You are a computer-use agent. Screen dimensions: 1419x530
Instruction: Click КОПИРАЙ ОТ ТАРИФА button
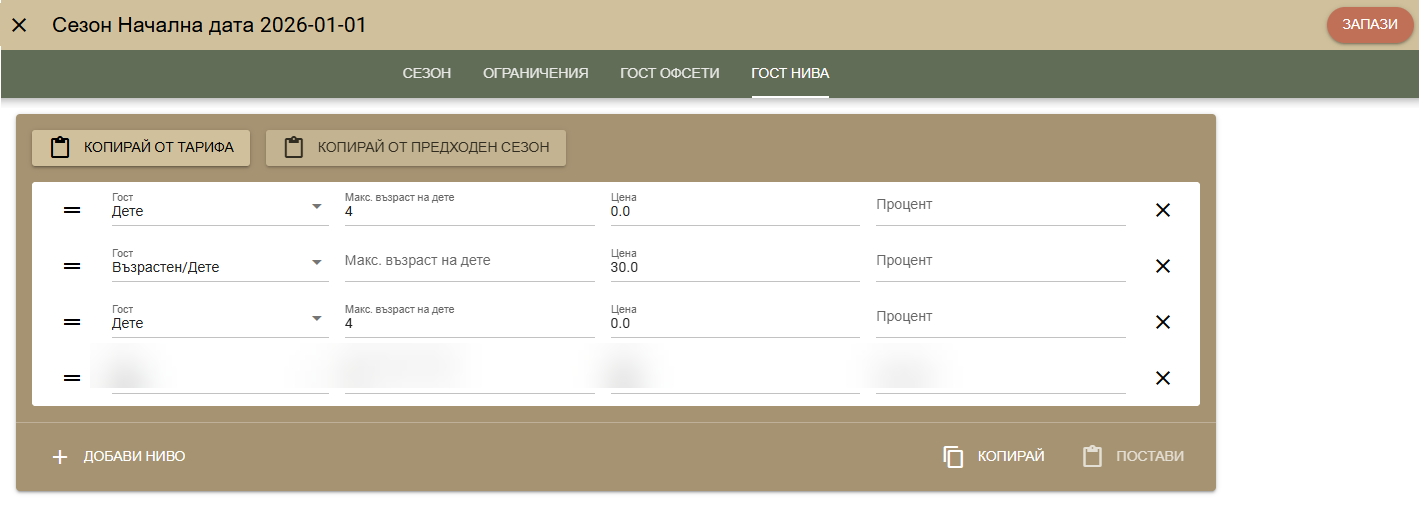(141, 147)
